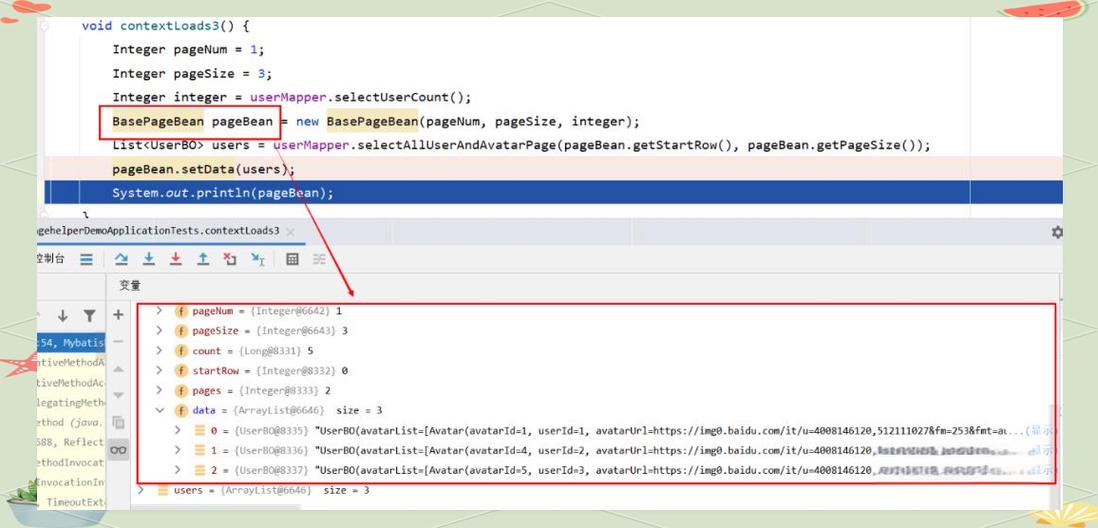Click the Run to Cursor icon
Screen dimensions: 1098x528
tap(258, 259)
